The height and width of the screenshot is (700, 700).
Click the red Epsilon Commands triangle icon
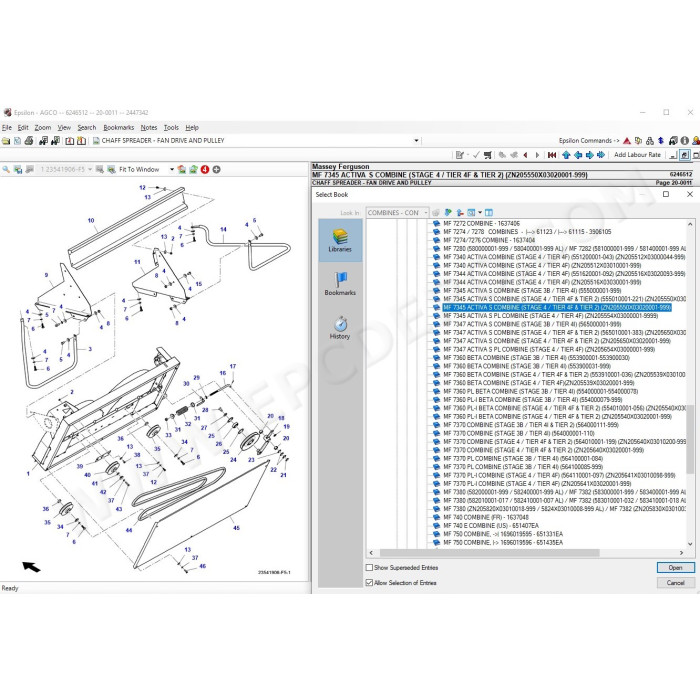[627, 141]
